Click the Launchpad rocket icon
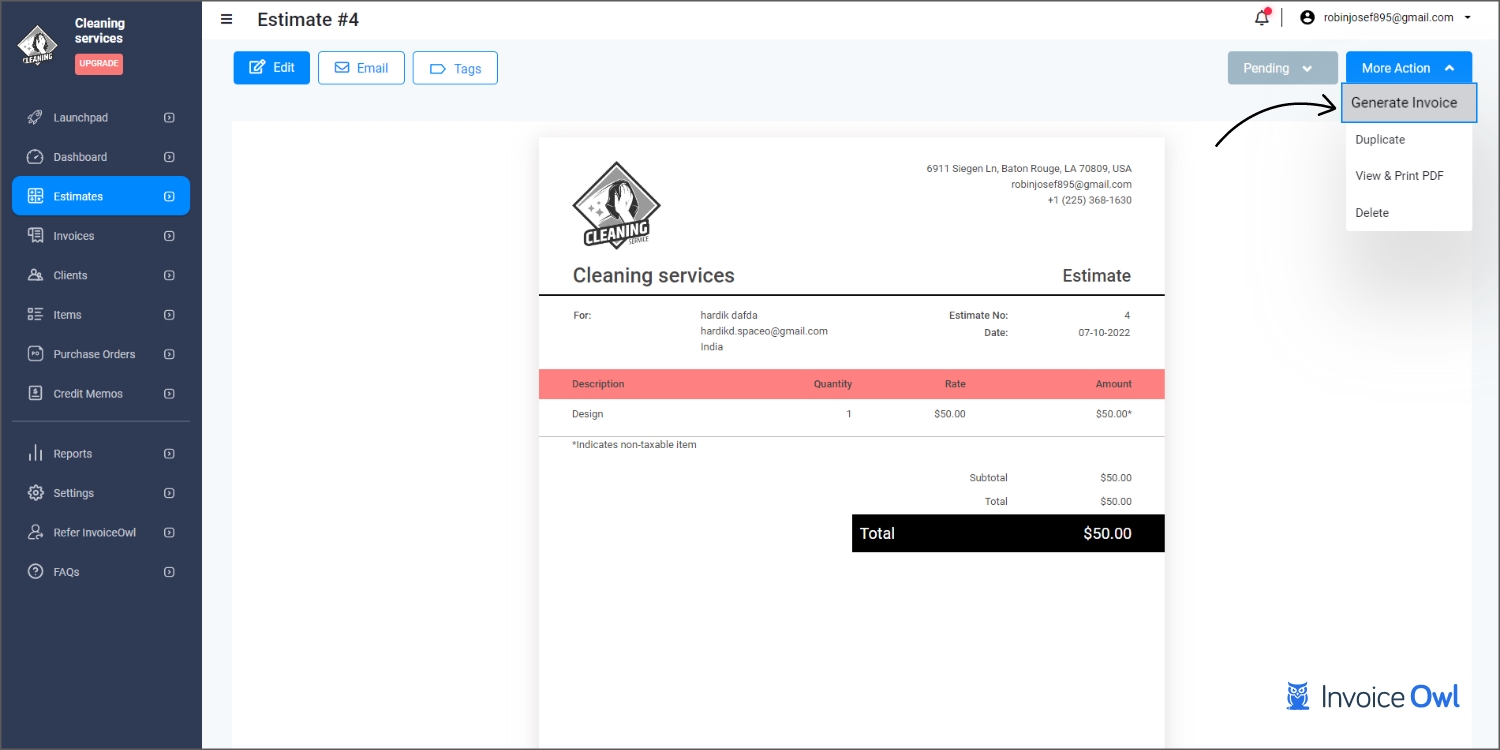1500x750 pixels. 35,118
